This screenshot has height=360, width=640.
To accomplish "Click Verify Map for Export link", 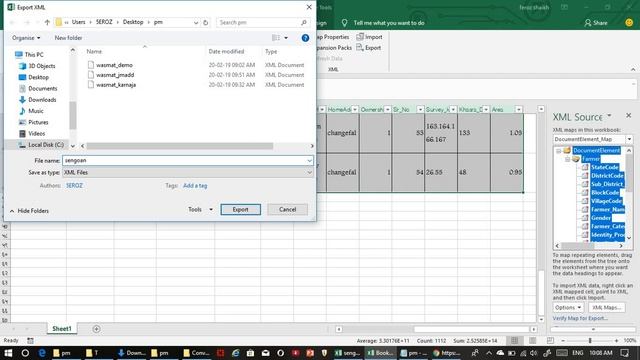I will coord(580,318).
